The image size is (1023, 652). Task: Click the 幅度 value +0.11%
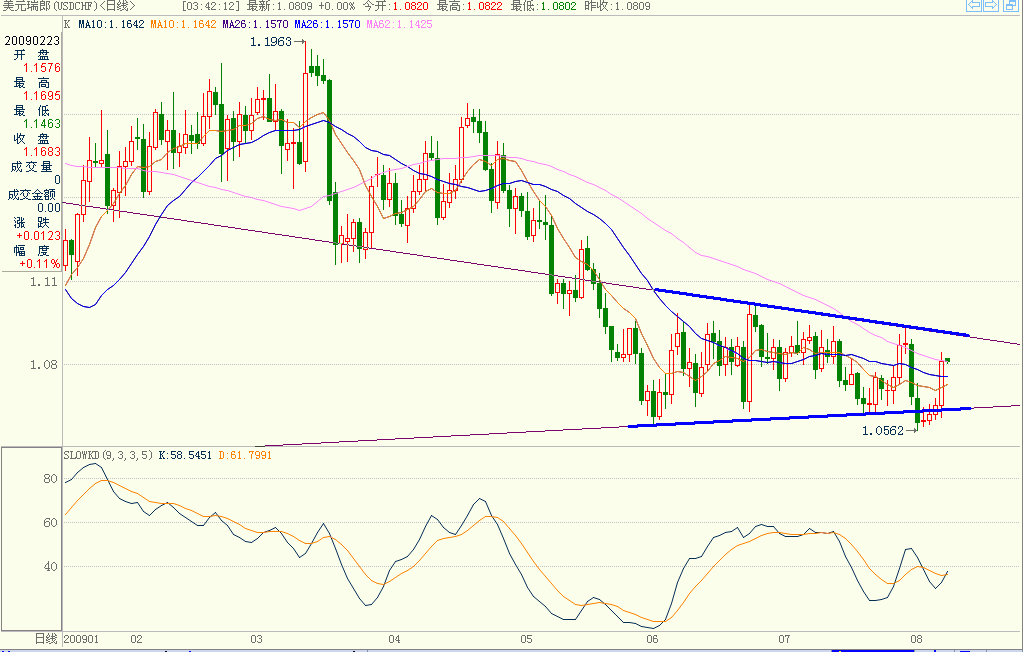pos(39,264)
